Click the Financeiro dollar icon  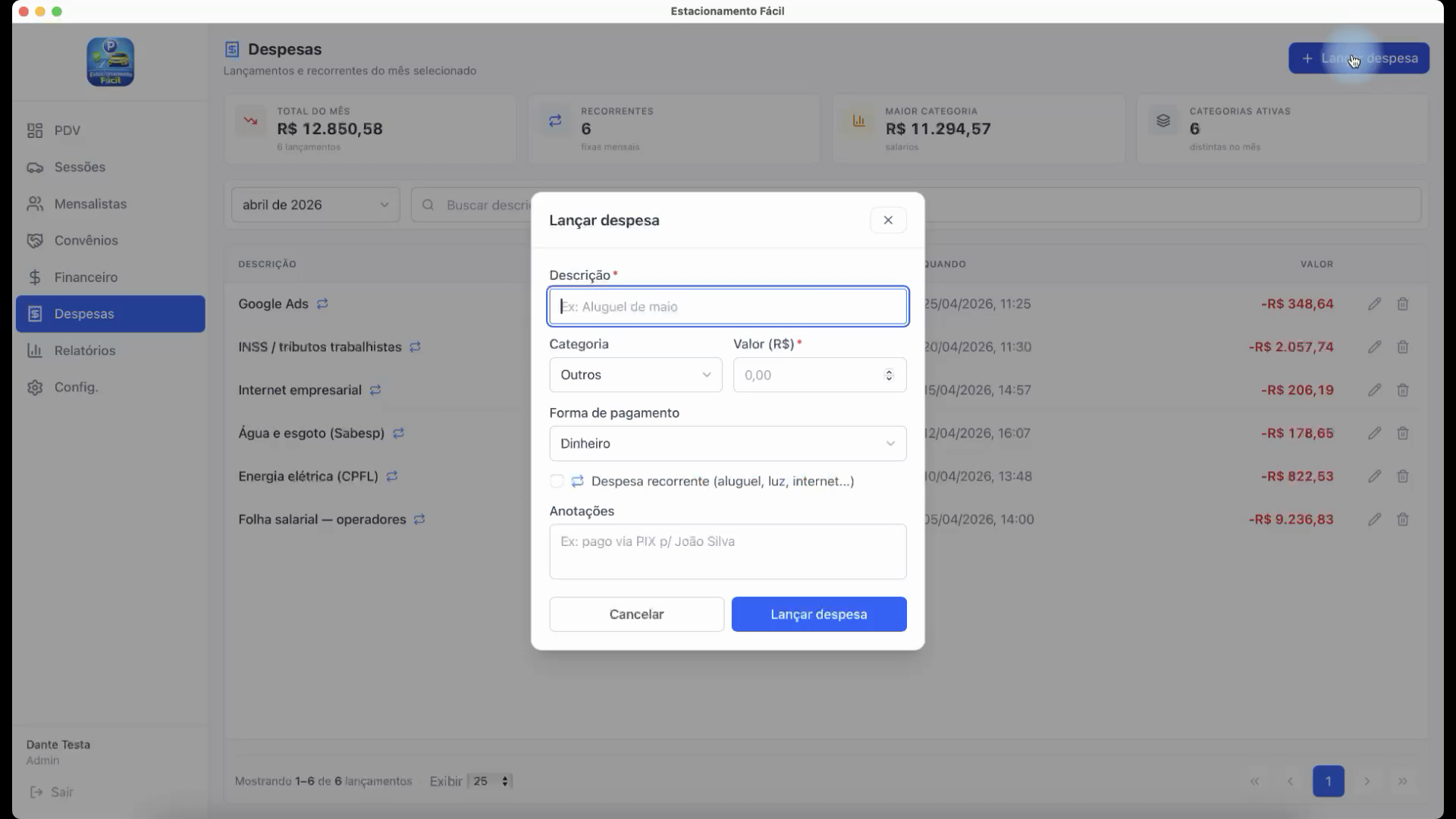click(x=35, y=278)
